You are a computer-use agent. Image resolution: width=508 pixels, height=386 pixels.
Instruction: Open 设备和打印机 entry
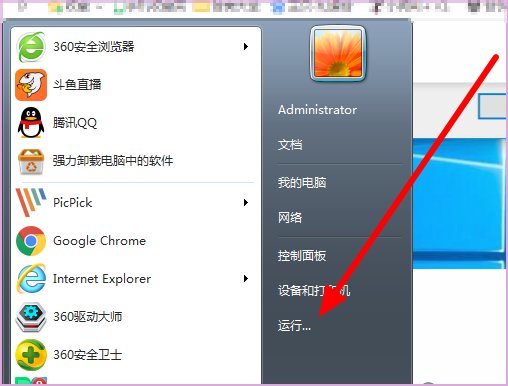tap(314, 291)
